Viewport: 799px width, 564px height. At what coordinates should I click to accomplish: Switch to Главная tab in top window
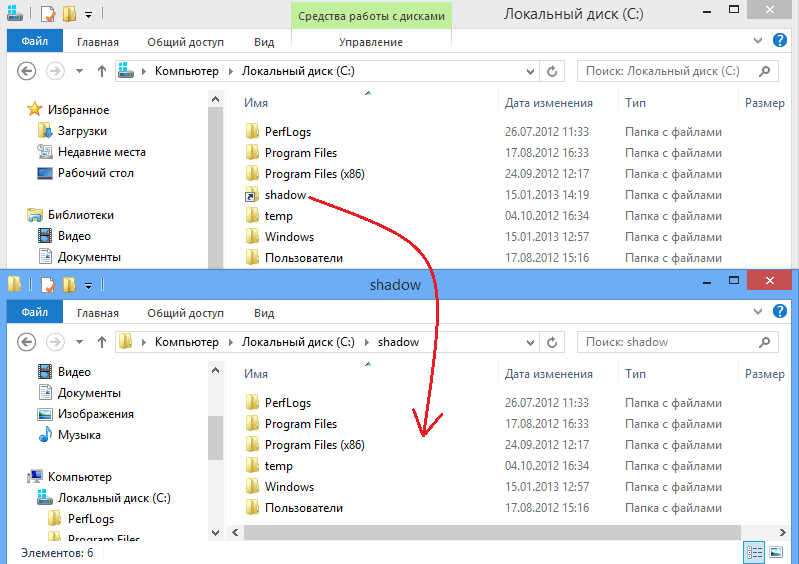tap(98, 42)
